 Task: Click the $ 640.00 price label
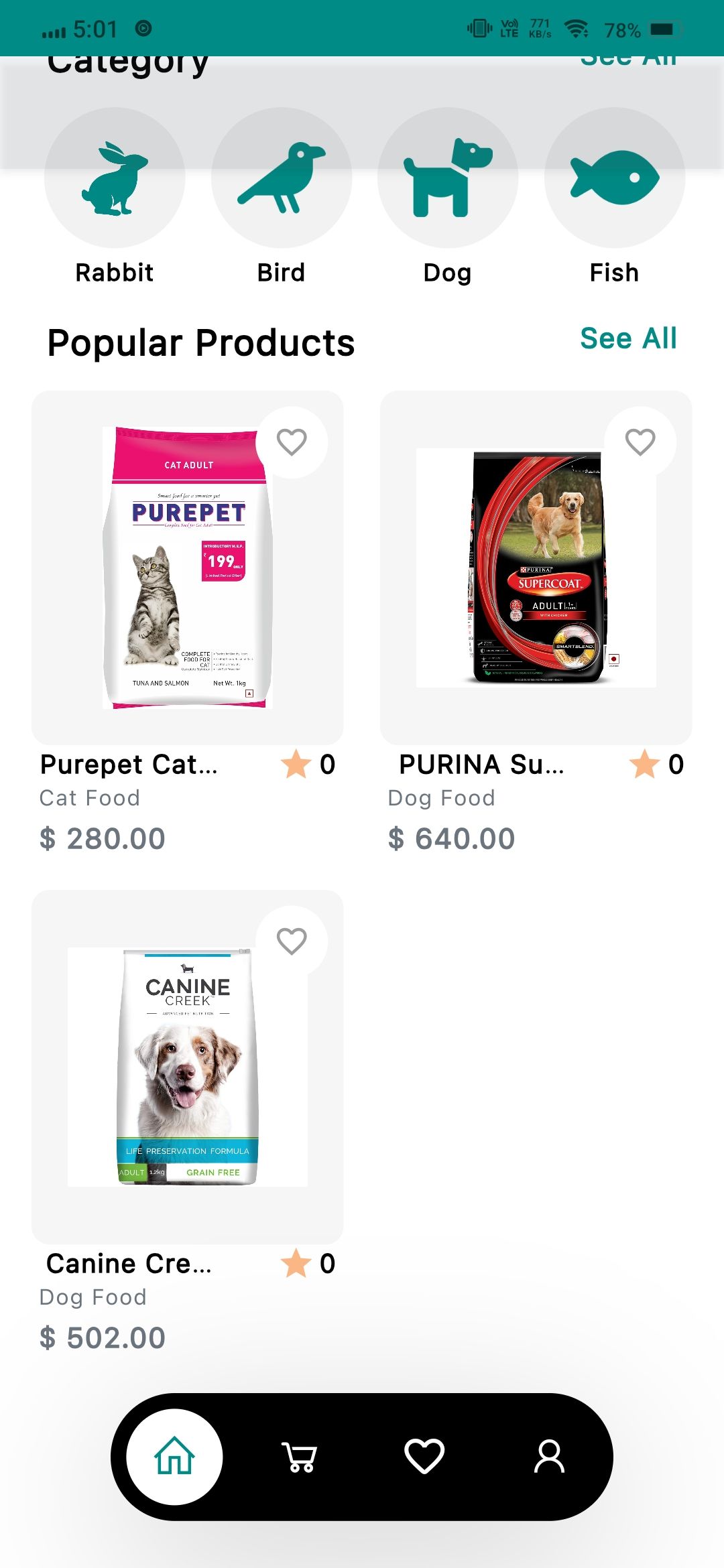(451, 839)
